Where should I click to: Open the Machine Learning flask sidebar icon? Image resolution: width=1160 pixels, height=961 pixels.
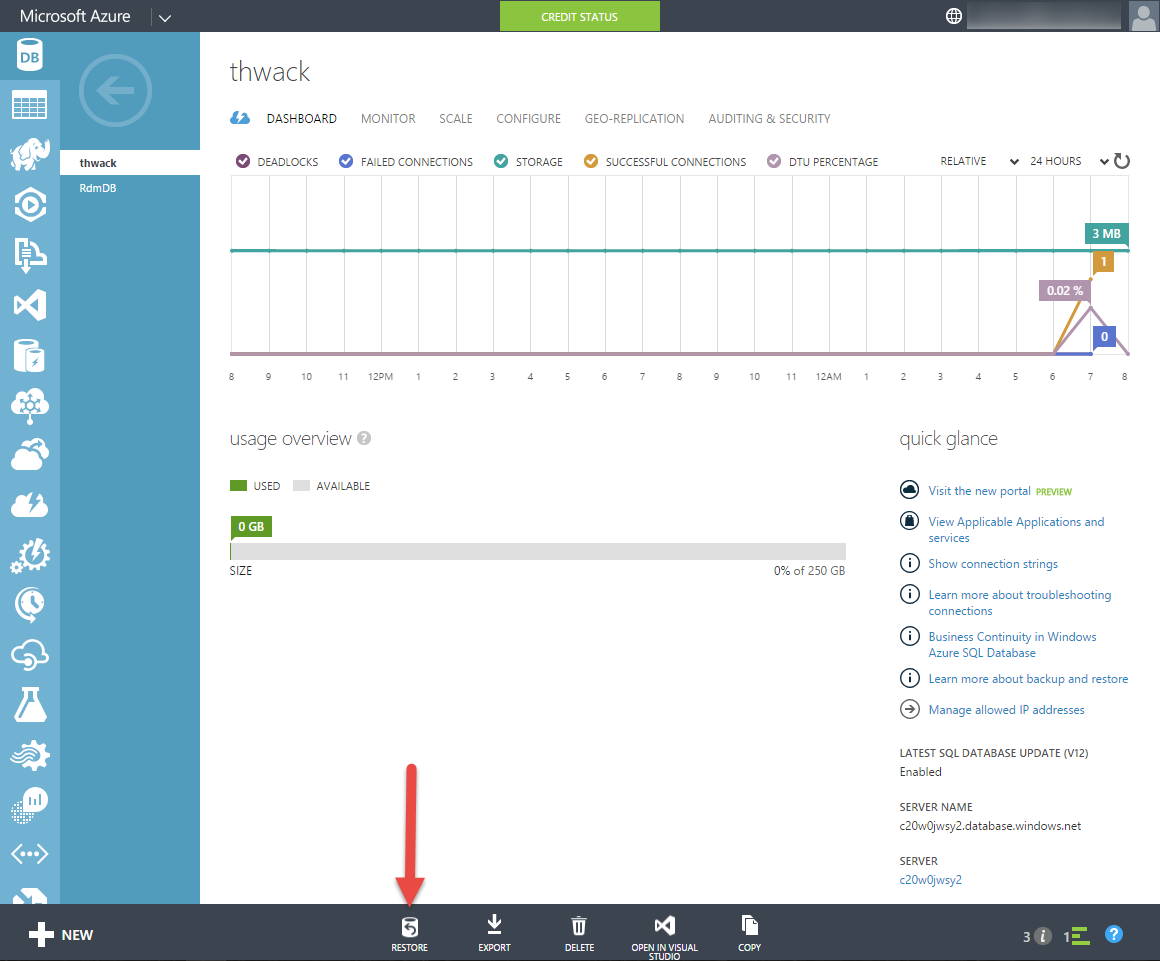30,704
